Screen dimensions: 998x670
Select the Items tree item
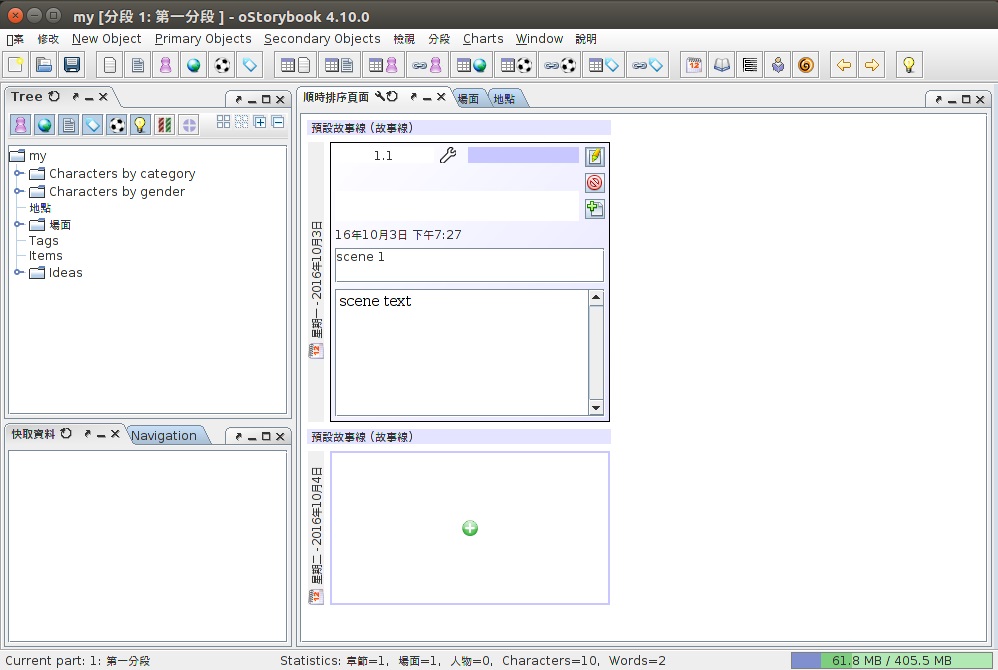(45, 256)
